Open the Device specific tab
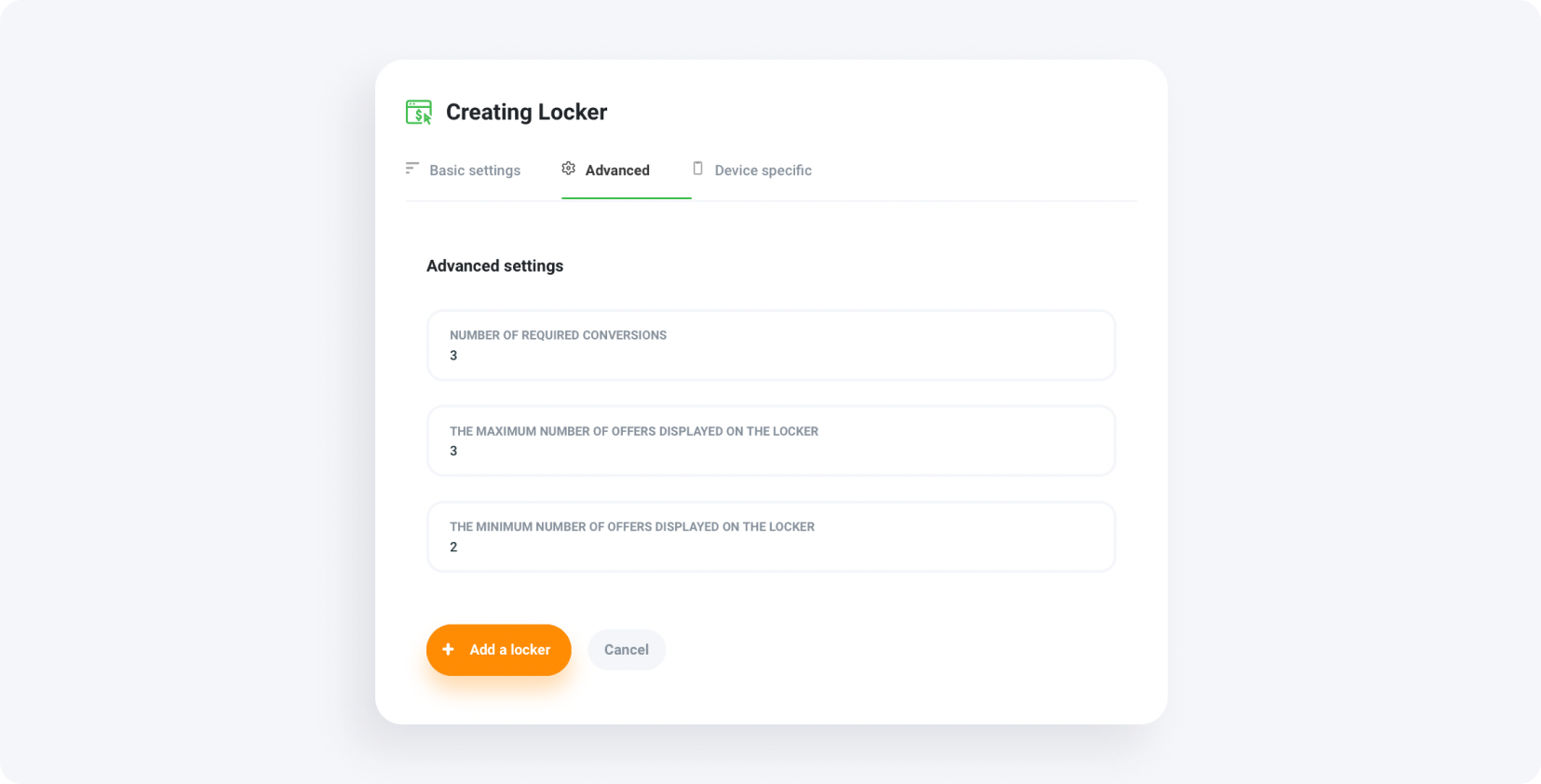1541x784 pixels. 762,169
